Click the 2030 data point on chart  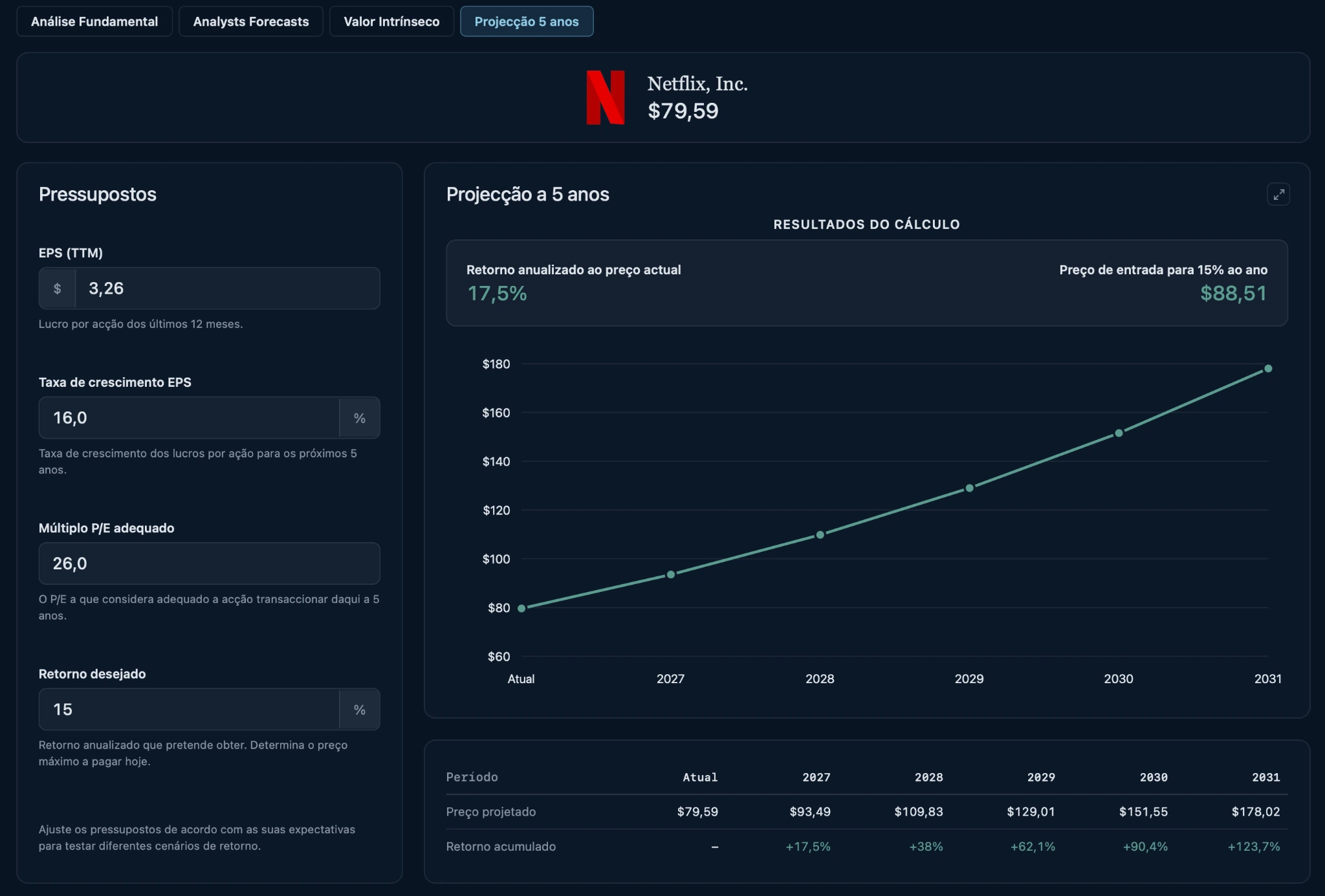point(1119,433)
